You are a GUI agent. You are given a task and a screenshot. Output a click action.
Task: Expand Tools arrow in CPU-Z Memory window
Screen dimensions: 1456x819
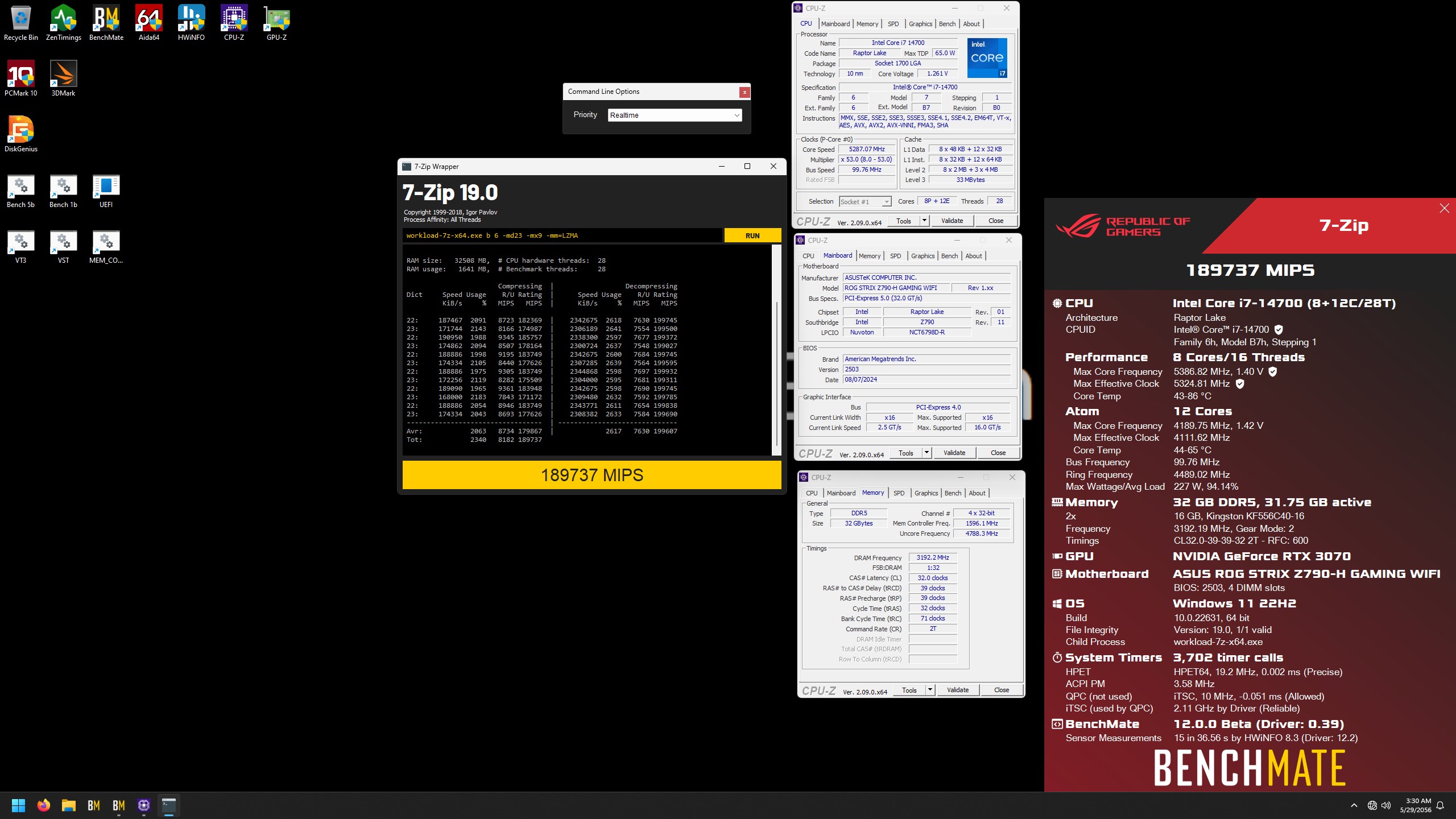click(x=930, y=690)
